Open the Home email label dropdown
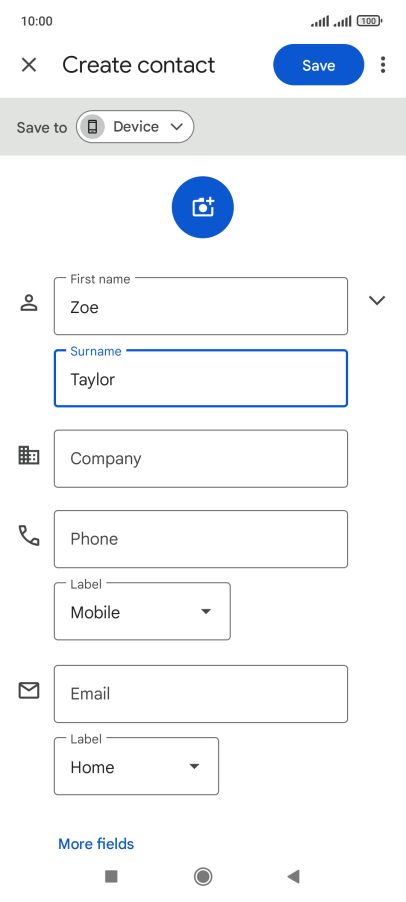The width and height of the screenshot is (406, 902). tap(136, 766)
